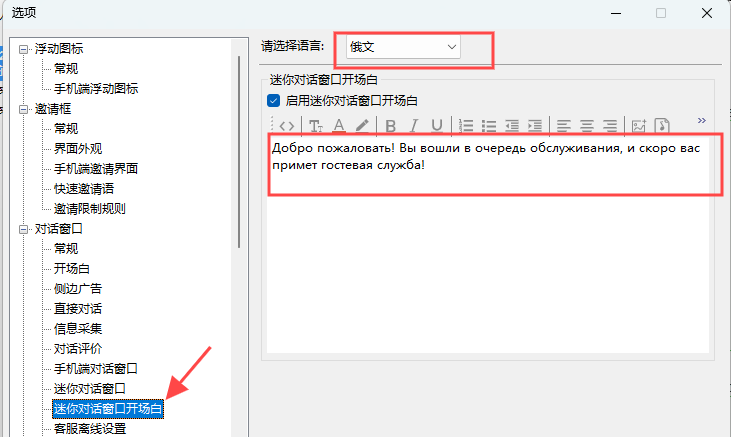Pick the font color tool
731x437 pixels.
(339, 125)
